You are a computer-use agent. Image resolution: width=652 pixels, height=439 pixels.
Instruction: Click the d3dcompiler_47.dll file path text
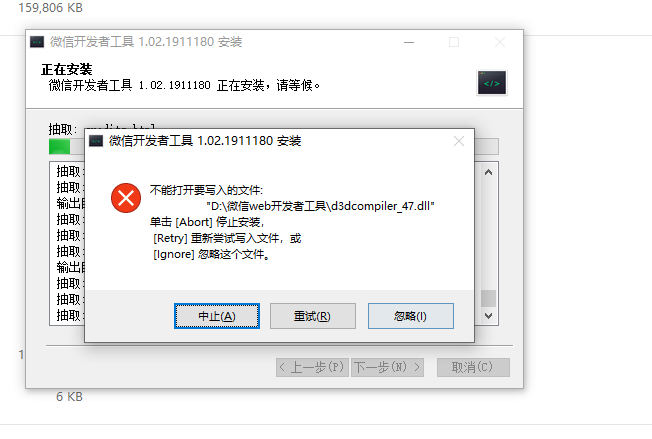(320, 206)
